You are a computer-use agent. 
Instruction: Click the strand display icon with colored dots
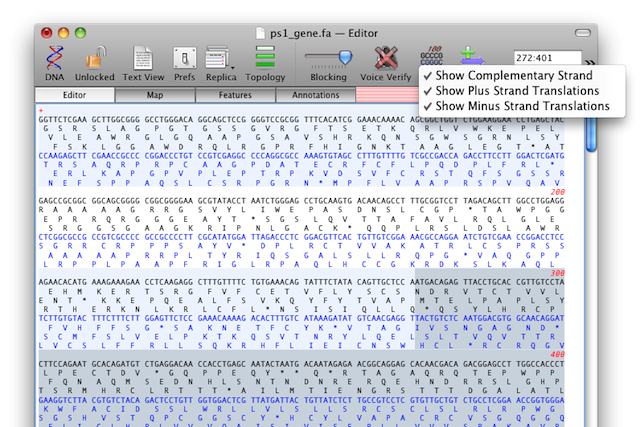pos(435,55)
